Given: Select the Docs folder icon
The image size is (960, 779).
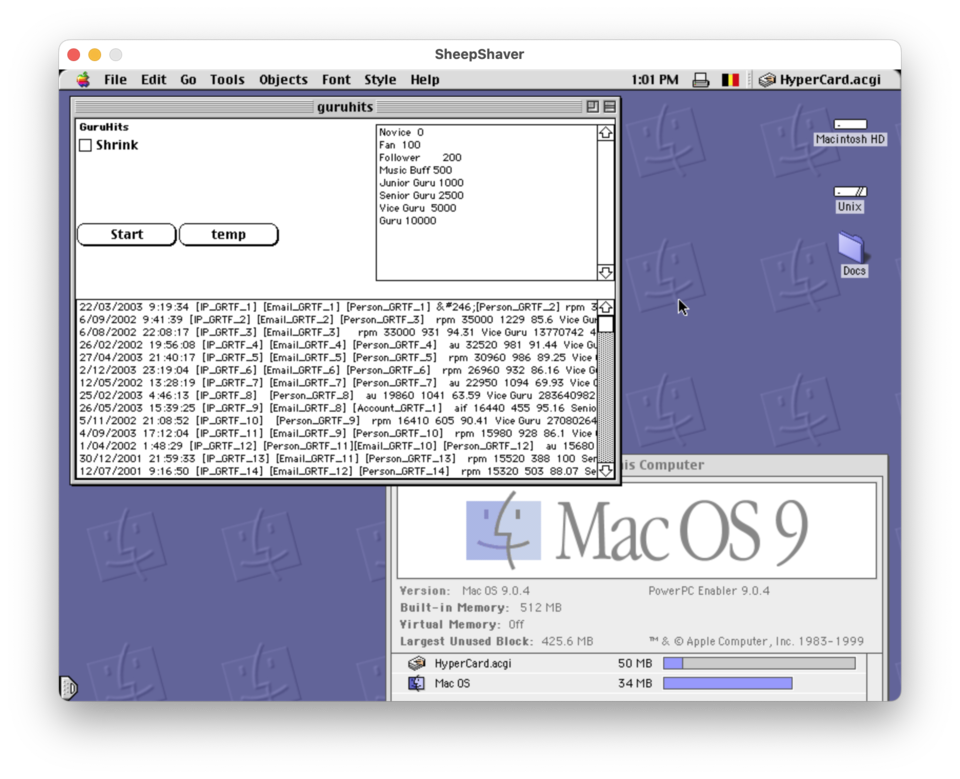Looking at the screenshot, I should pyautogui.click(x=853, y=254).
